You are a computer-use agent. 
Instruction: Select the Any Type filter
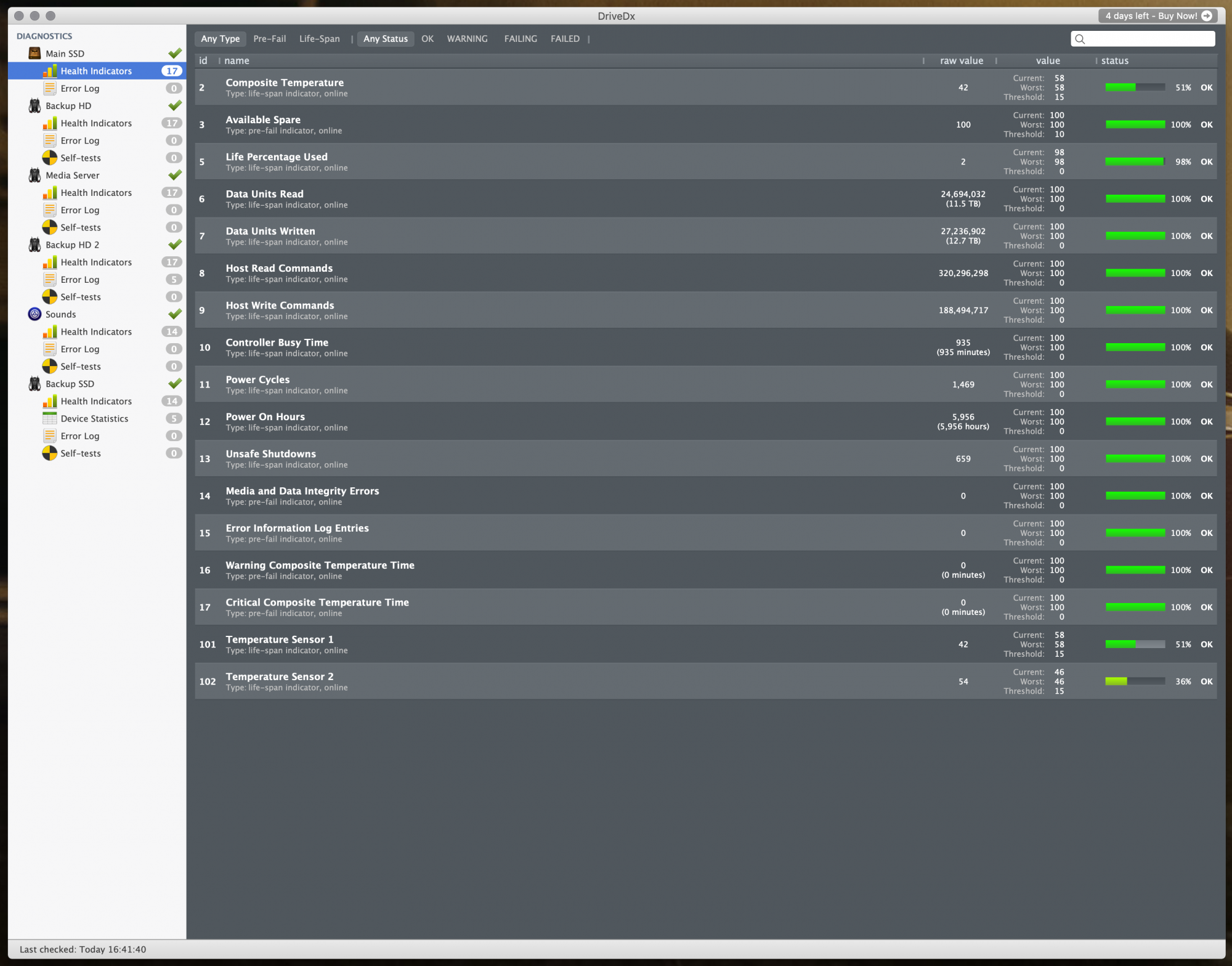[221, 39]
